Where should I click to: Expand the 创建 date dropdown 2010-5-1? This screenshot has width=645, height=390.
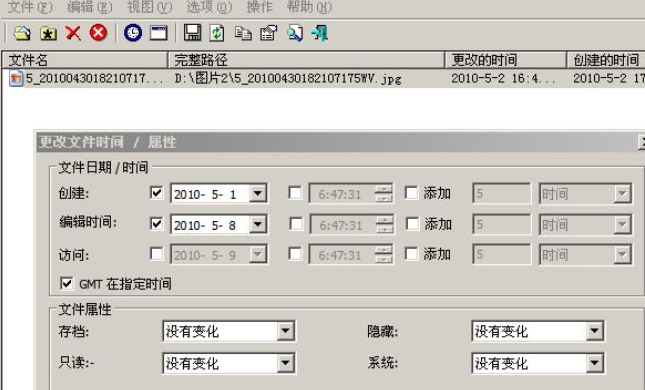coord(258,193)
